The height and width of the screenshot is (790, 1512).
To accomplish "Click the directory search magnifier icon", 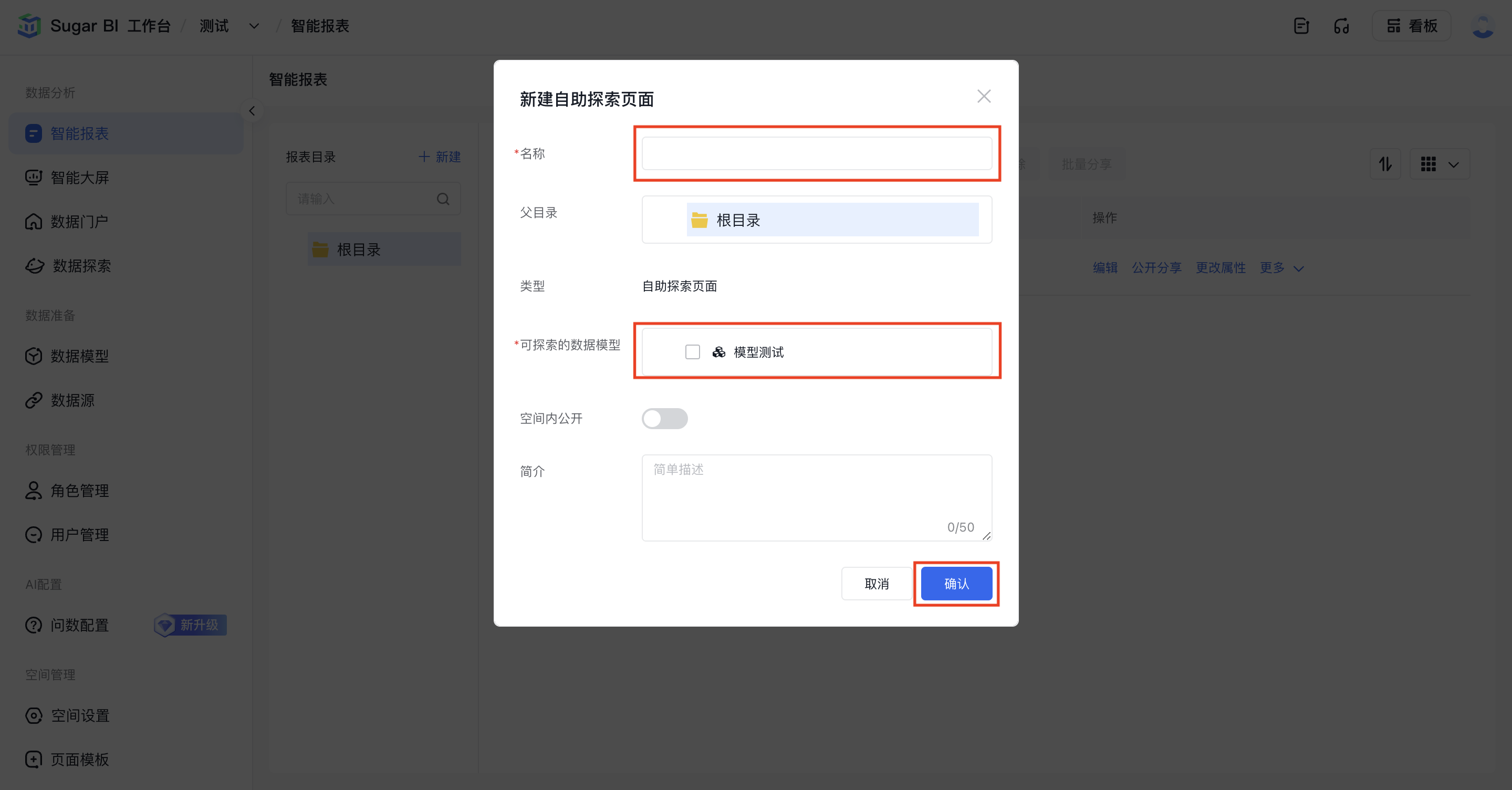I will tap(443, 199).
